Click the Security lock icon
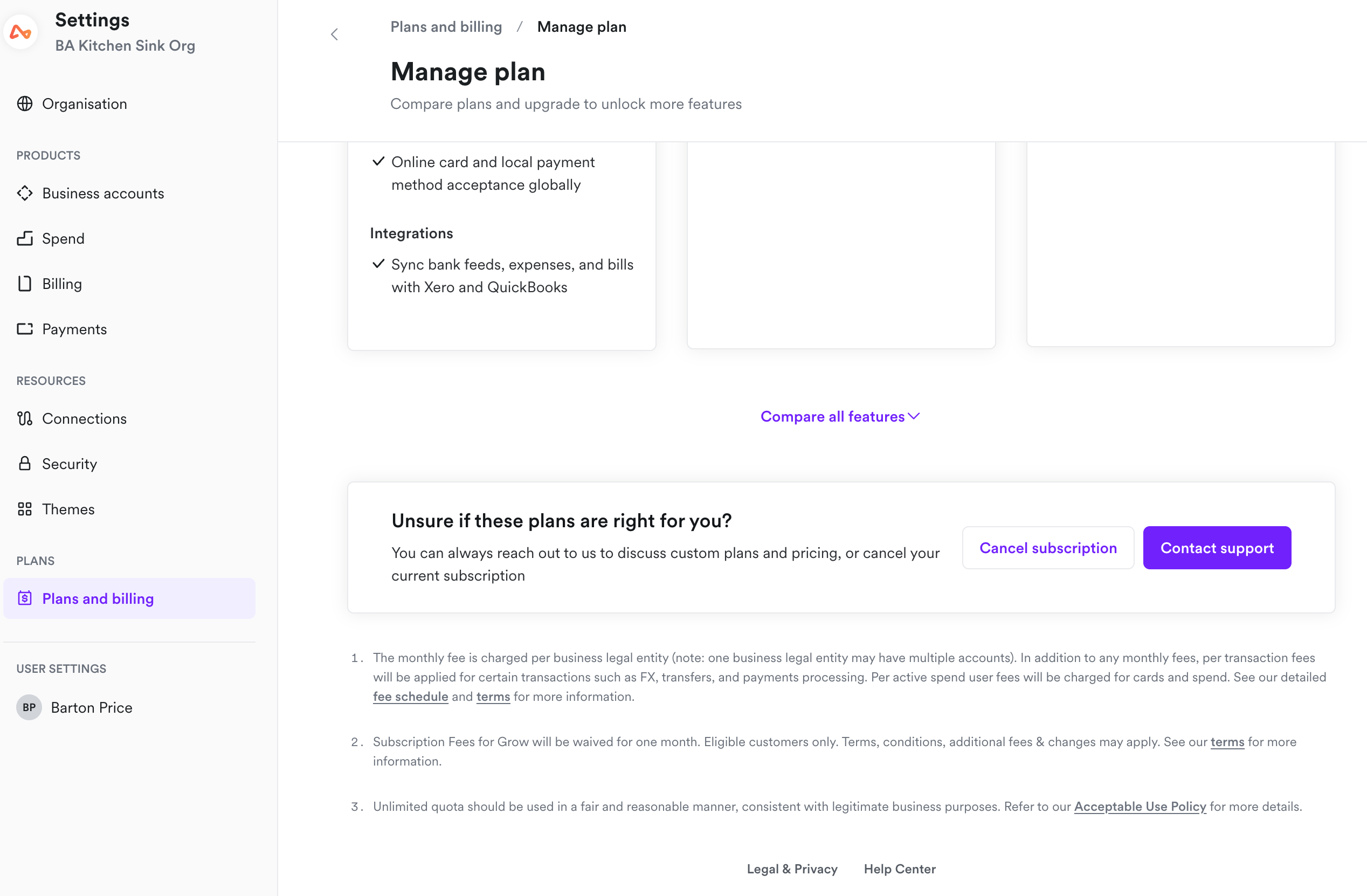The width and height of the screenshot is (1367, 896). [x=25, y=463]
